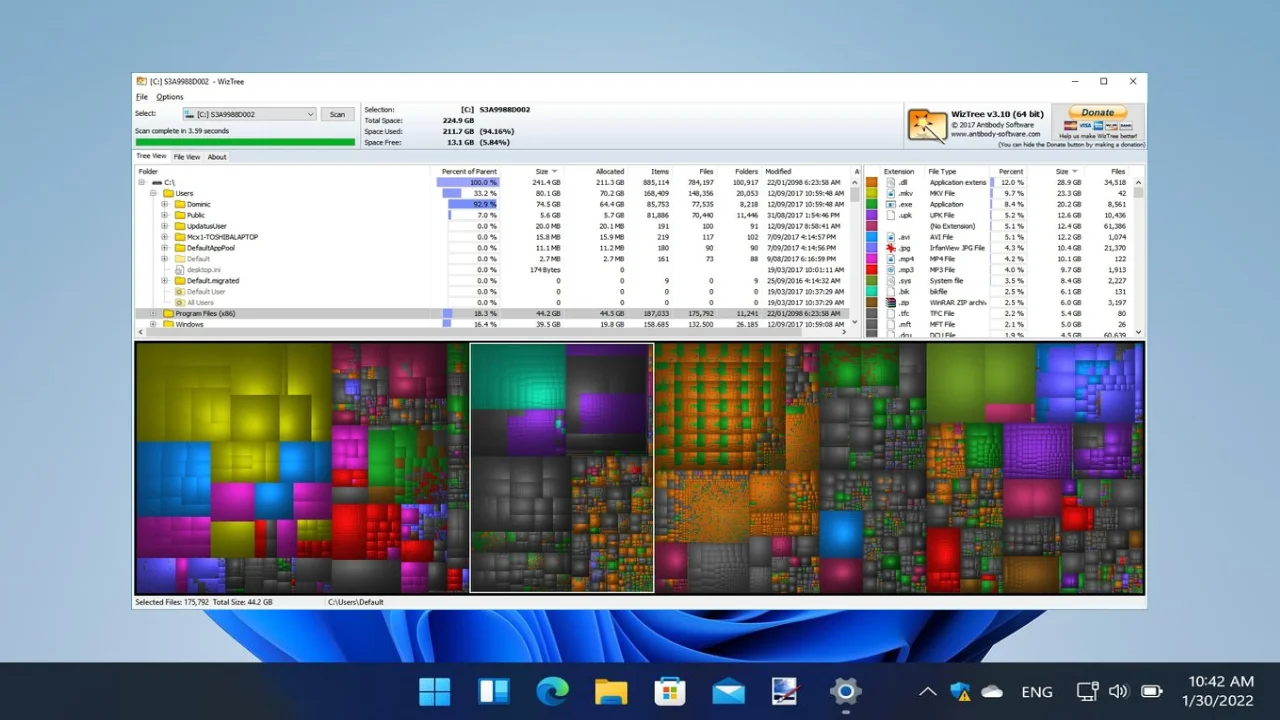
Task: Sort tree by Percent of Parent column
Action: 469,172
